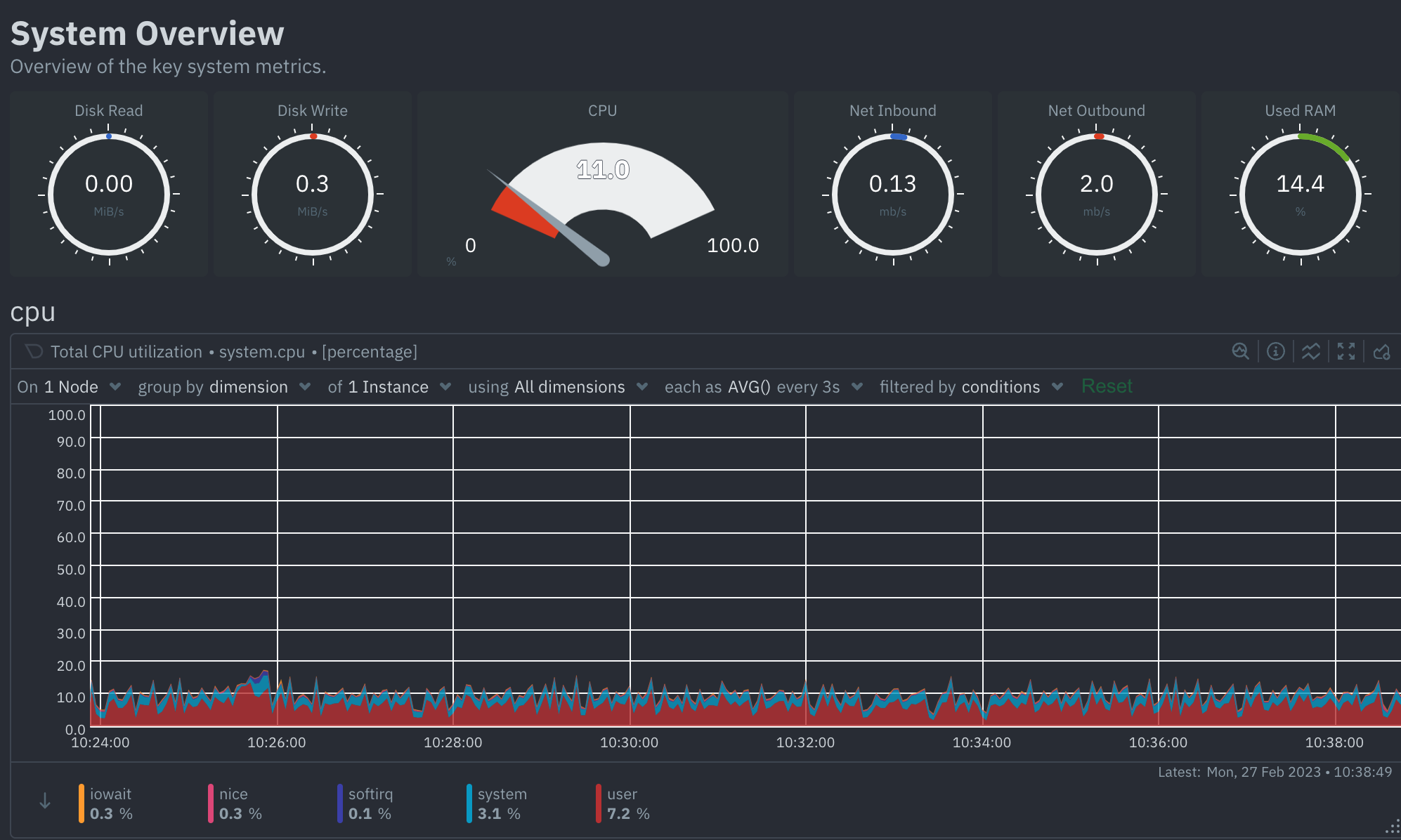
Task: Open AVG() every 3s aggregation dropdown
Action: [x=764, y=387]
